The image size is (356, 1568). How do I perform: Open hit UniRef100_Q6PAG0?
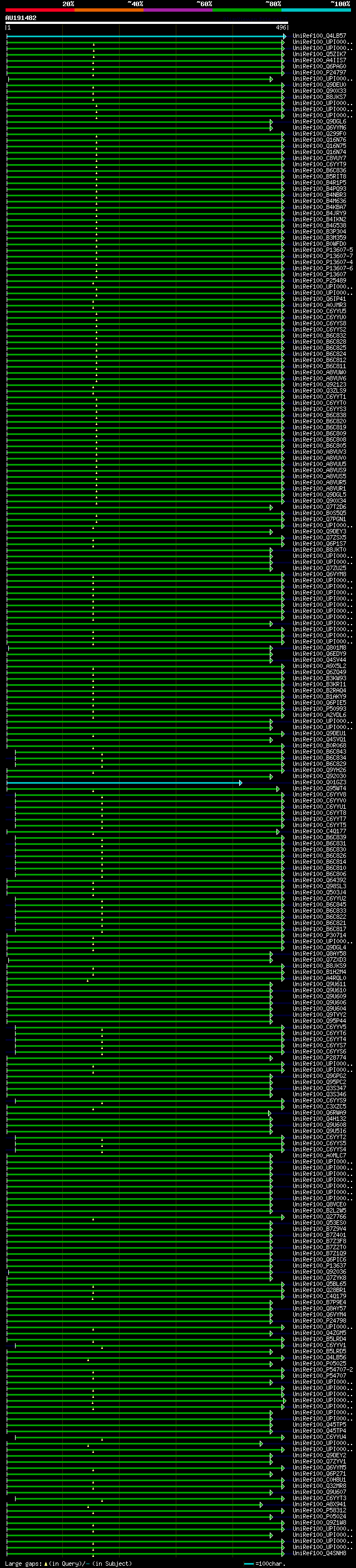point(319,66)
